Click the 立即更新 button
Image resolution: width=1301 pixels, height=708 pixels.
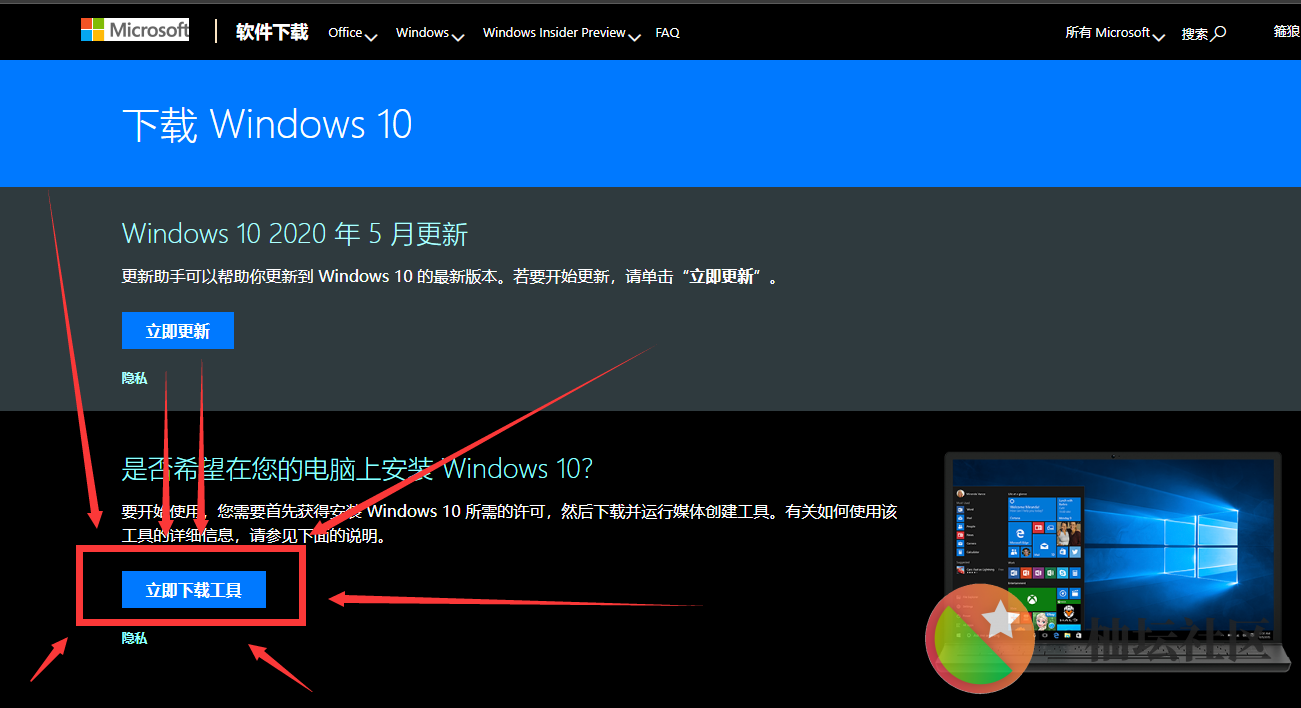click(178, 331)
